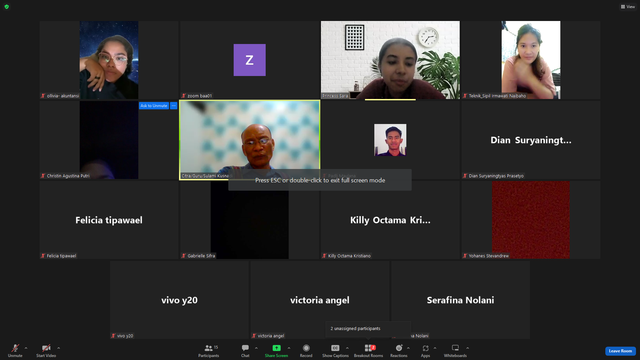Open audio options arrow beside Unmute
640x360 pixels.
(x=26, y=348)
